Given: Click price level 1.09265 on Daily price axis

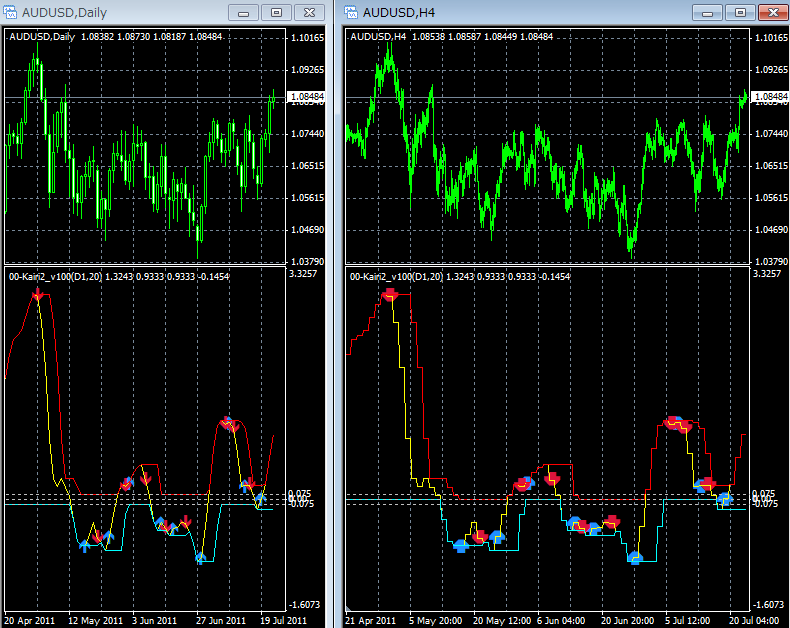Looking at the screenshot, I should click(x=307, y=70).
